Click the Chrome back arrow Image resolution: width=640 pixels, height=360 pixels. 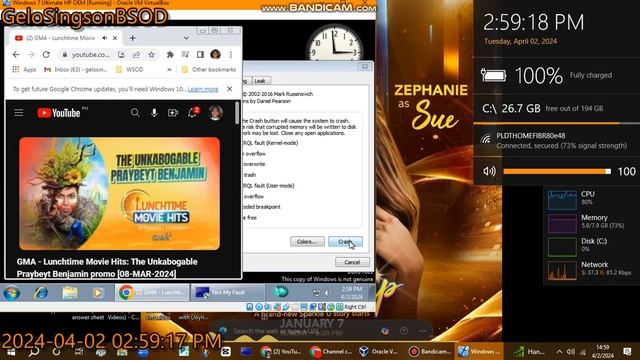[16, 54]
